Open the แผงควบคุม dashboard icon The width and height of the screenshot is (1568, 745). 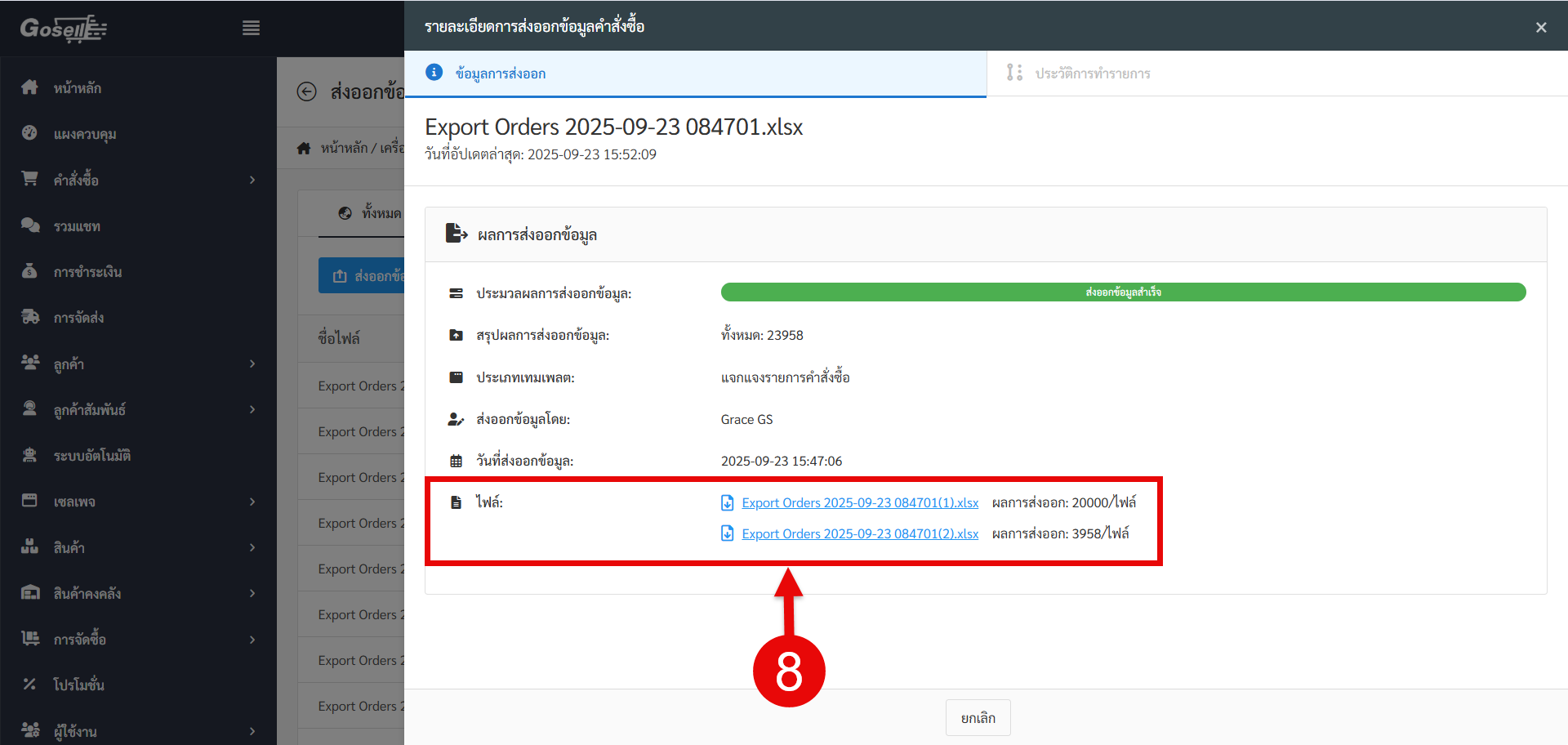click(30, 133)
